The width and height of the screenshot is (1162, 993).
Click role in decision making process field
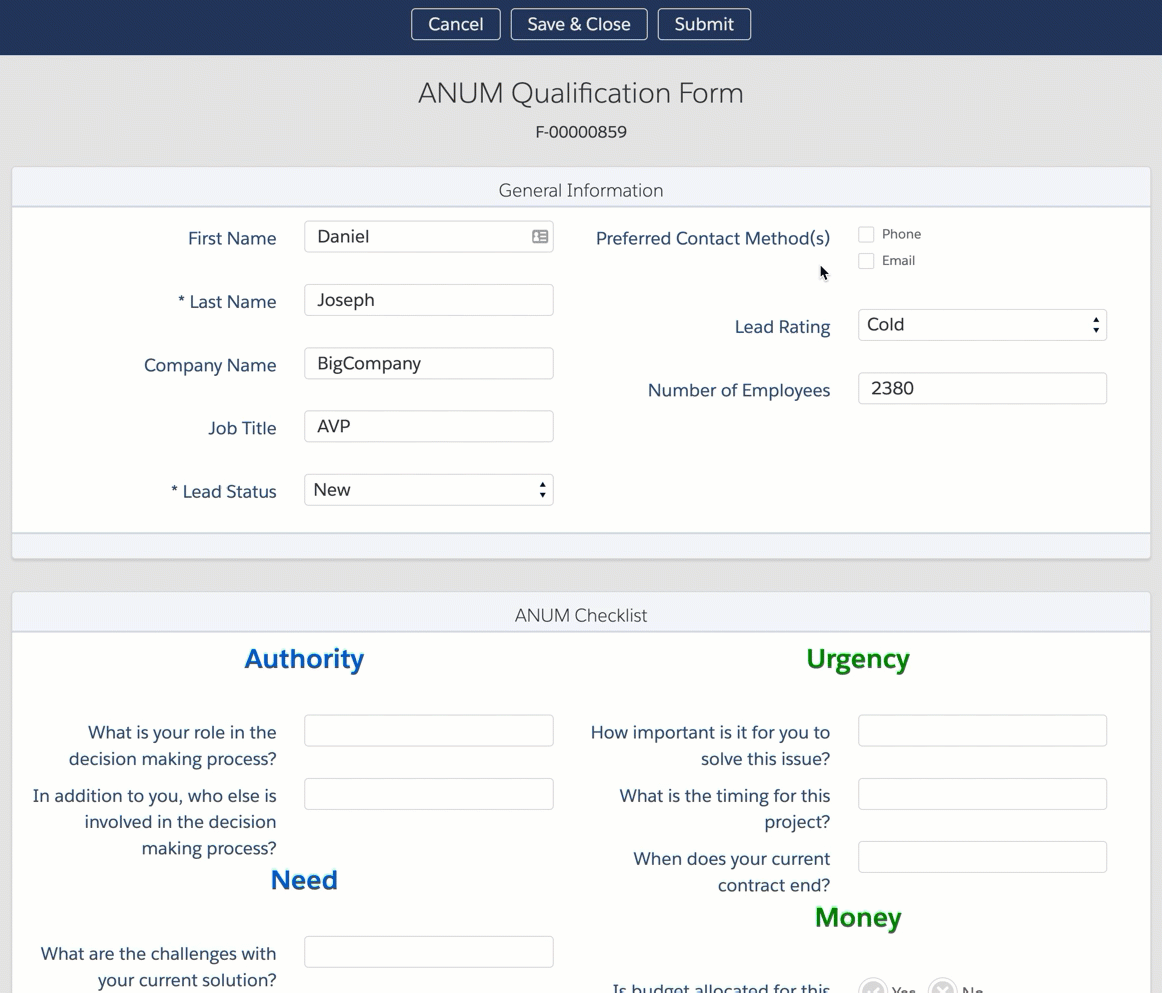pyautogui.click(x=428, y=731)
